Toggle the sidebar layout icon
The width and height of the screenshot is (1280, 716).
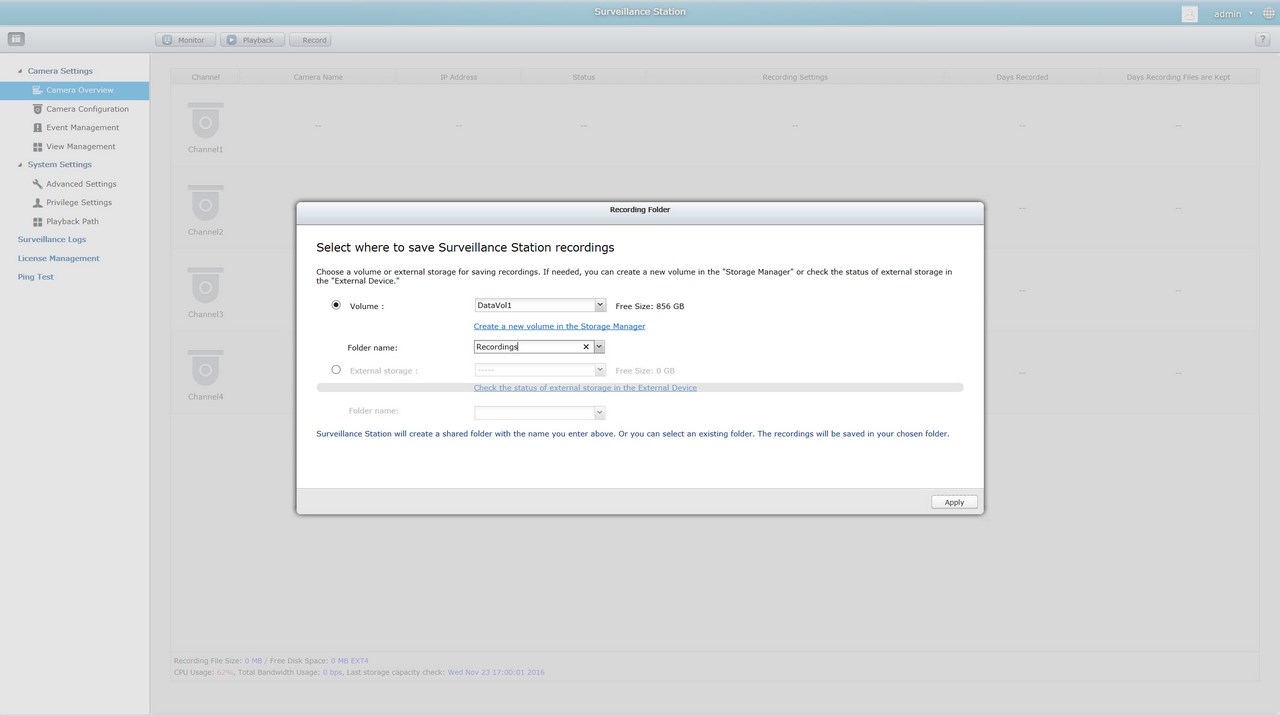click(16, 39)
